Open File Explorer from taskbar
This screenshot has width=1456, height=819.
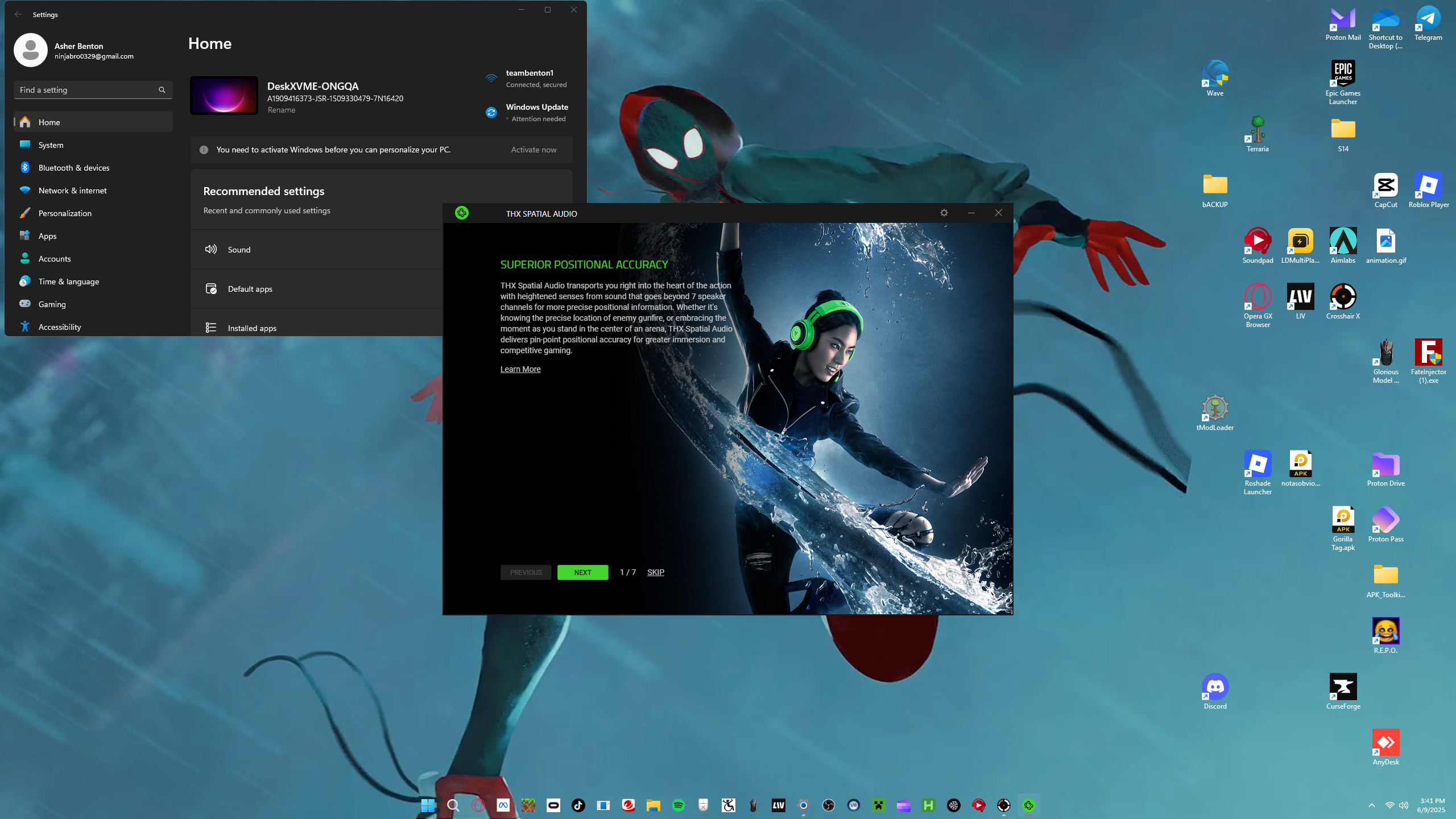653,805
